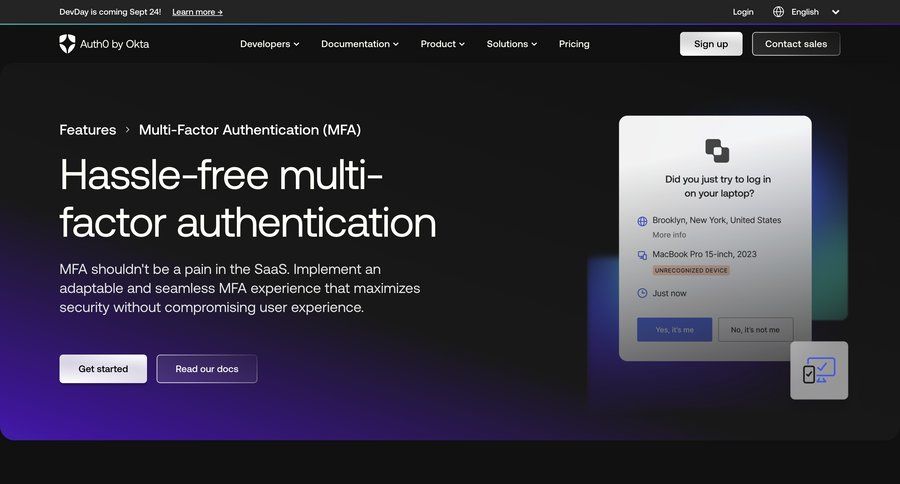Click Multi-Factor Authentication (MFA) breadcrumb
The image size is (900, 484).
(250, 130)
